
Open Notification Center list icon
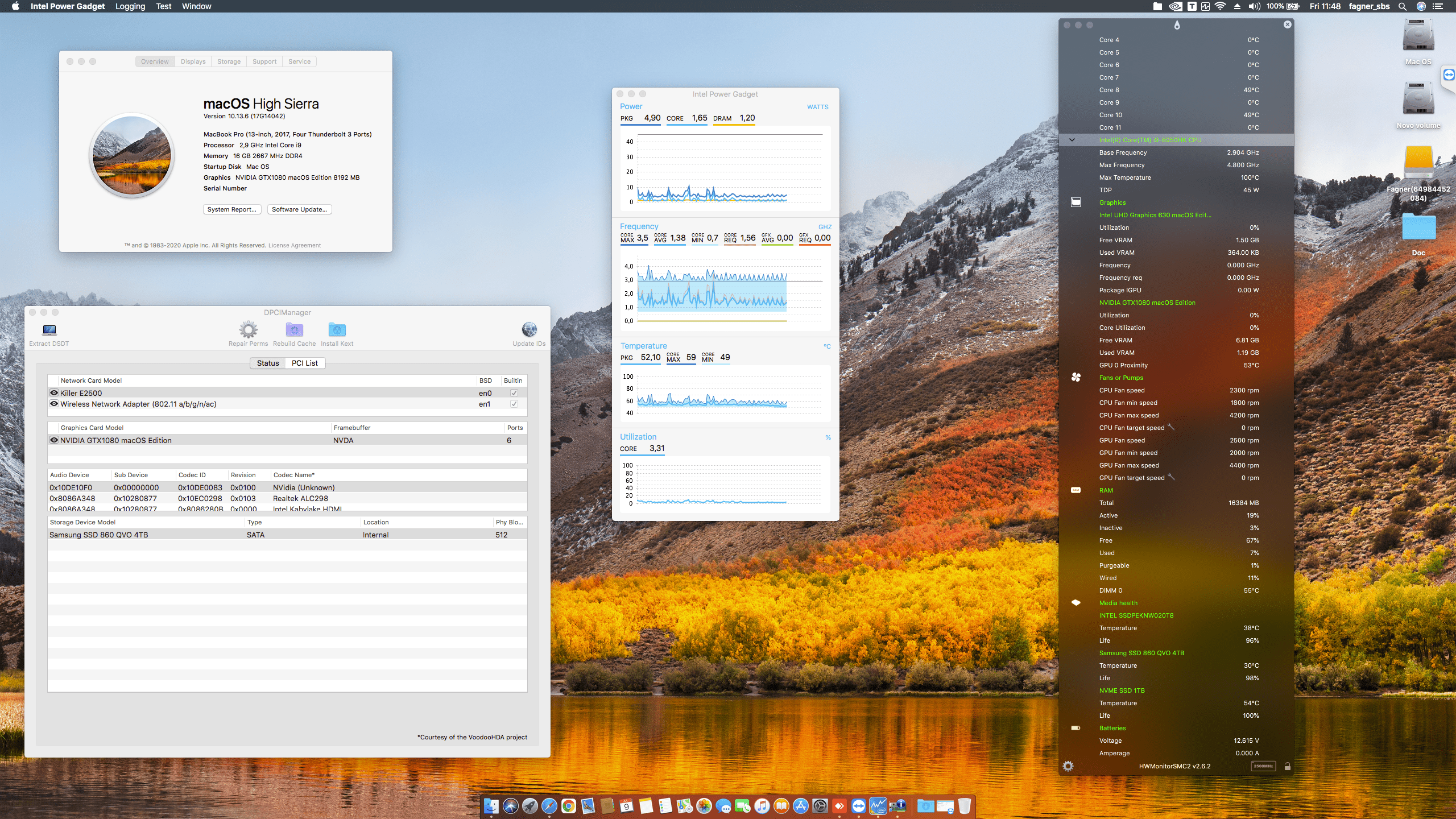pyautogui.click(x=1438, y=6)
